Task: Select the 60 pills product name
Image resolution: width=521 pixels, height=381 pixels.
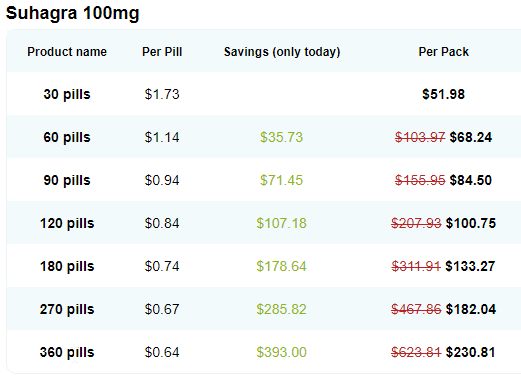Action: (67, 137)
